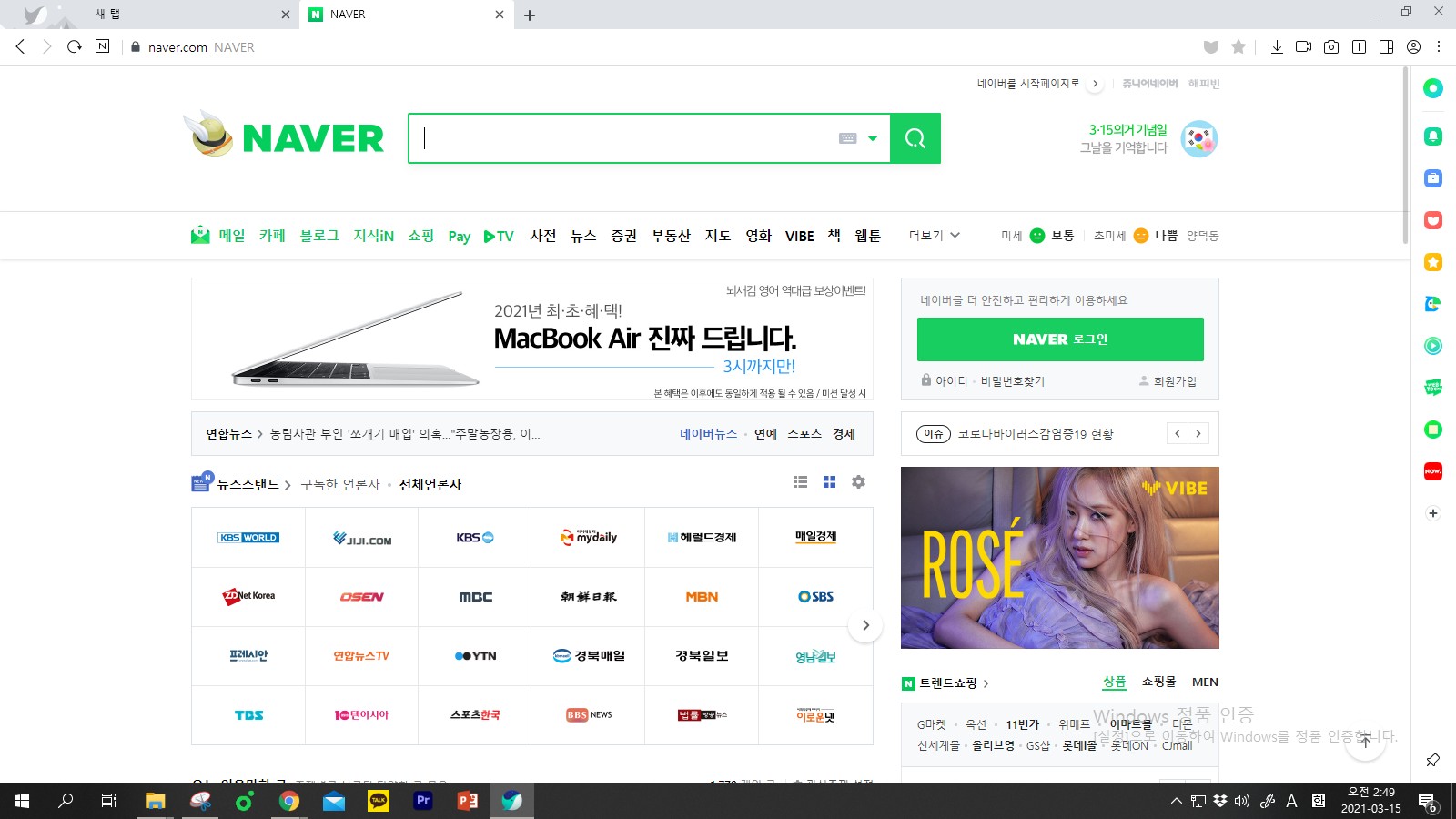Select the 전체언론사 tab in newsstand
Image resolution: width=1456 pixels, height=819 pixels.
coord(430,484)
